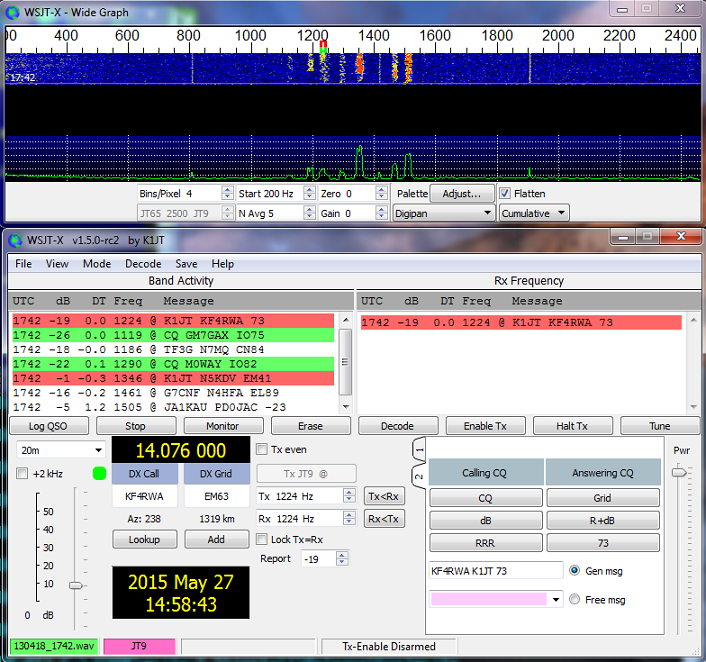706x662 pixels.
Task: Adjust the Bins/Pixel spinner
Action: 227,194
